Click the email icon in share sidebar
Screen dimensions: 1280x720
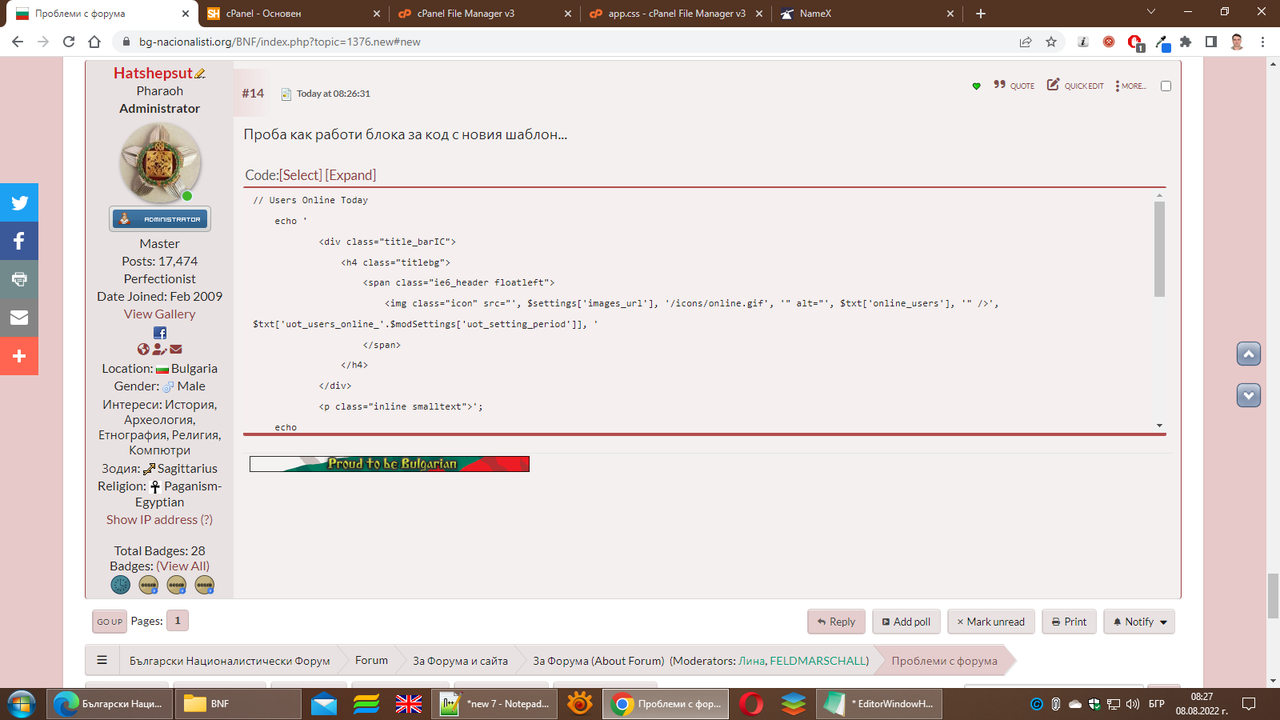tap(19, 317)
